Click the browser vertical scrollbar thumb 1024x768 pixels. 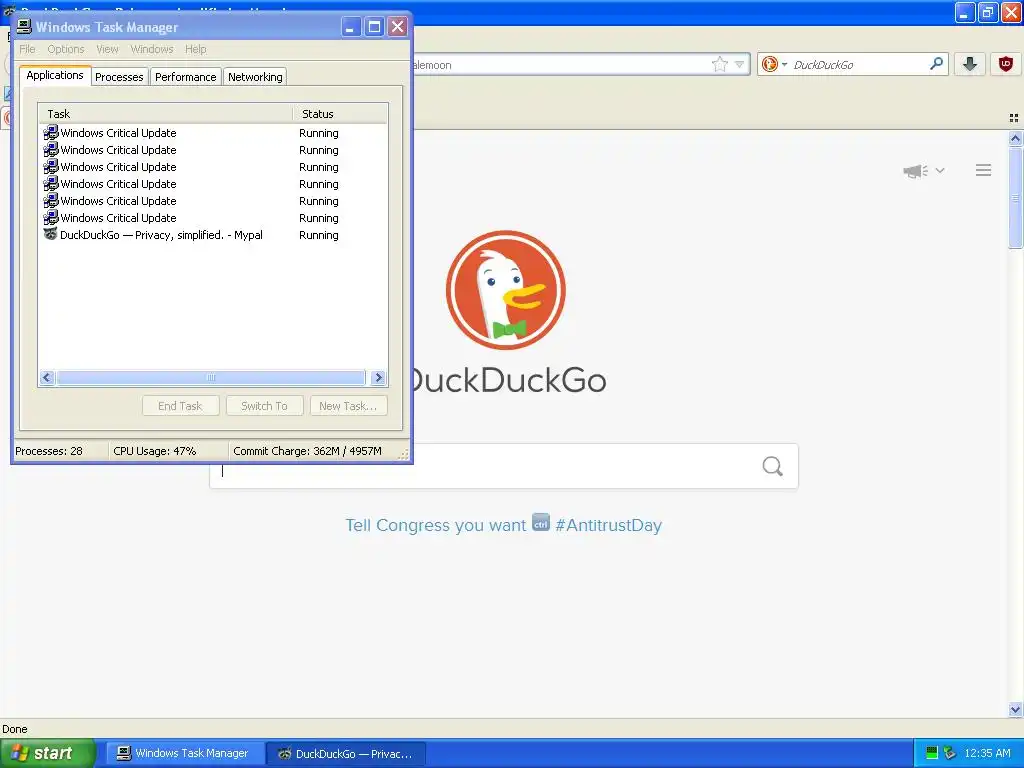pyautogui.click(x=1015, y=198)
